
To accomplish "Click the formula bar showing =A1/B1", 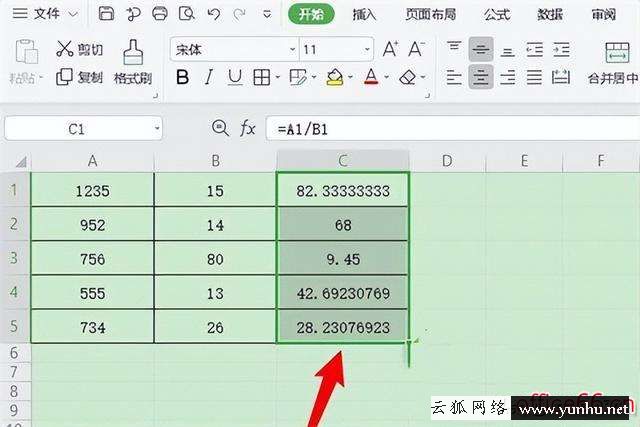I will click(453, 129).
